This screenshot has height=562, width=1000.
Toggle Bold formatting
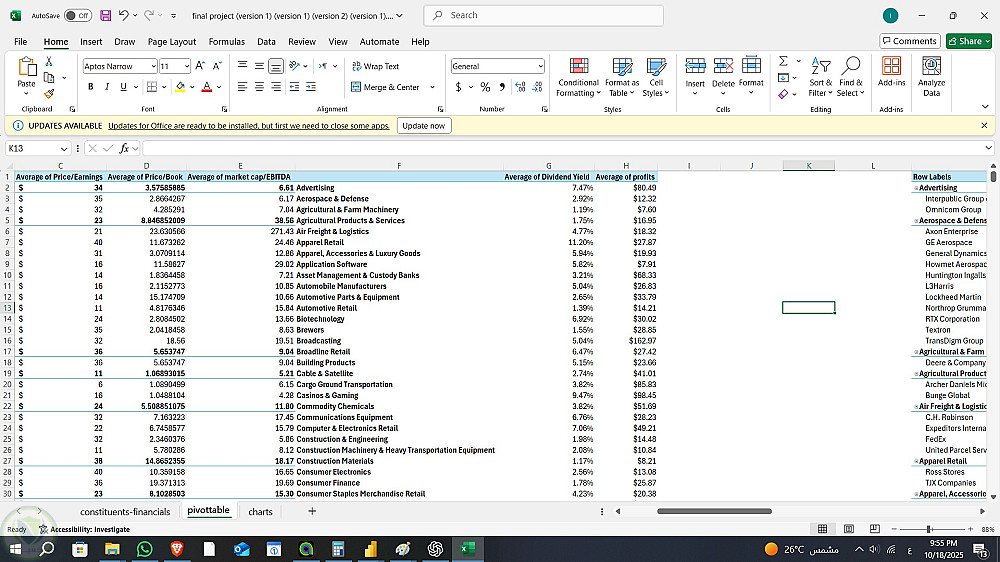(90, 87)
